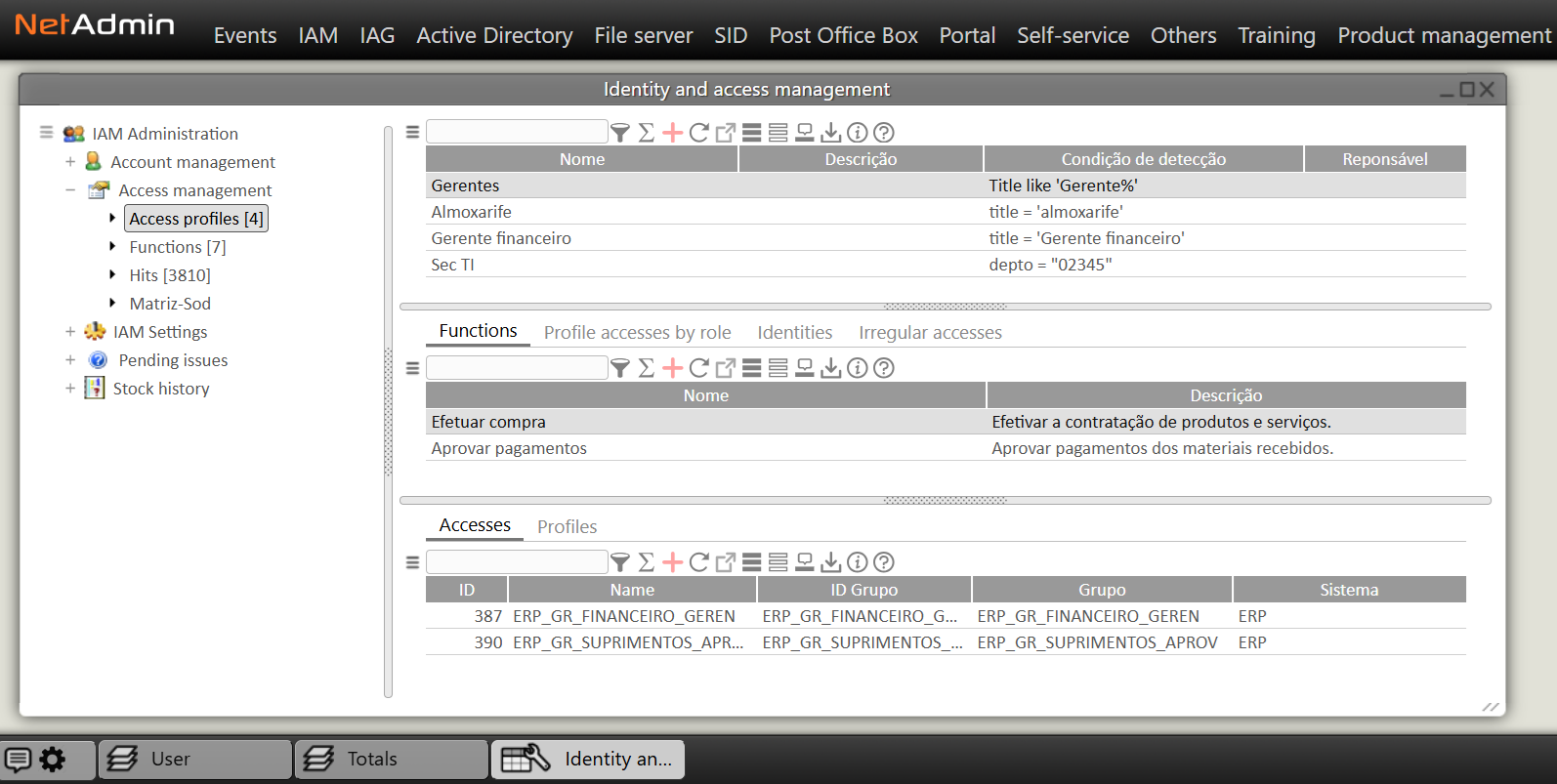Expand the Account management node
This screenshot has height=784, width=1557.
point(70,162)
